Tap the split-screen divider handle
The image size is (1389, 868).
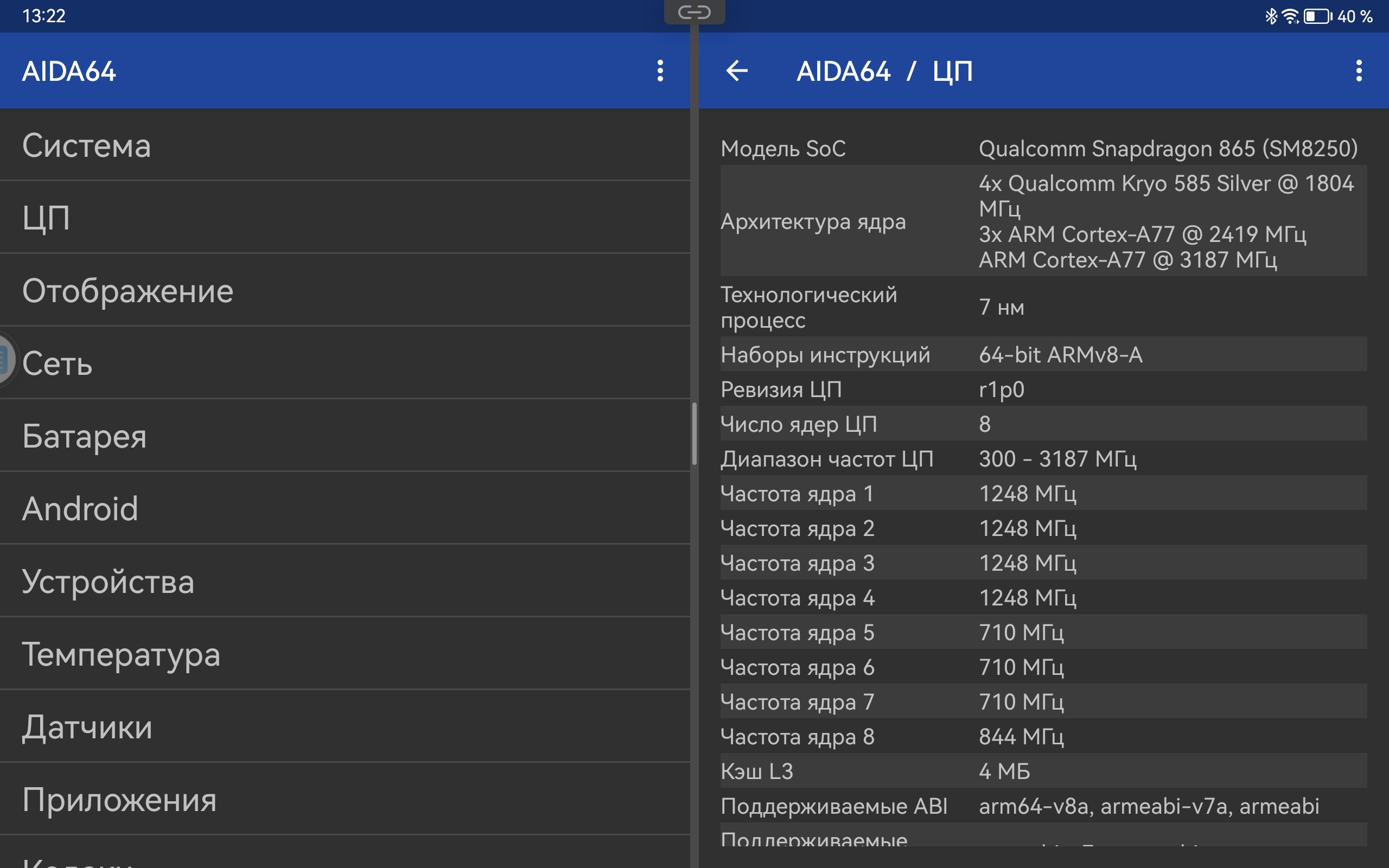click(x=694, y=434)
